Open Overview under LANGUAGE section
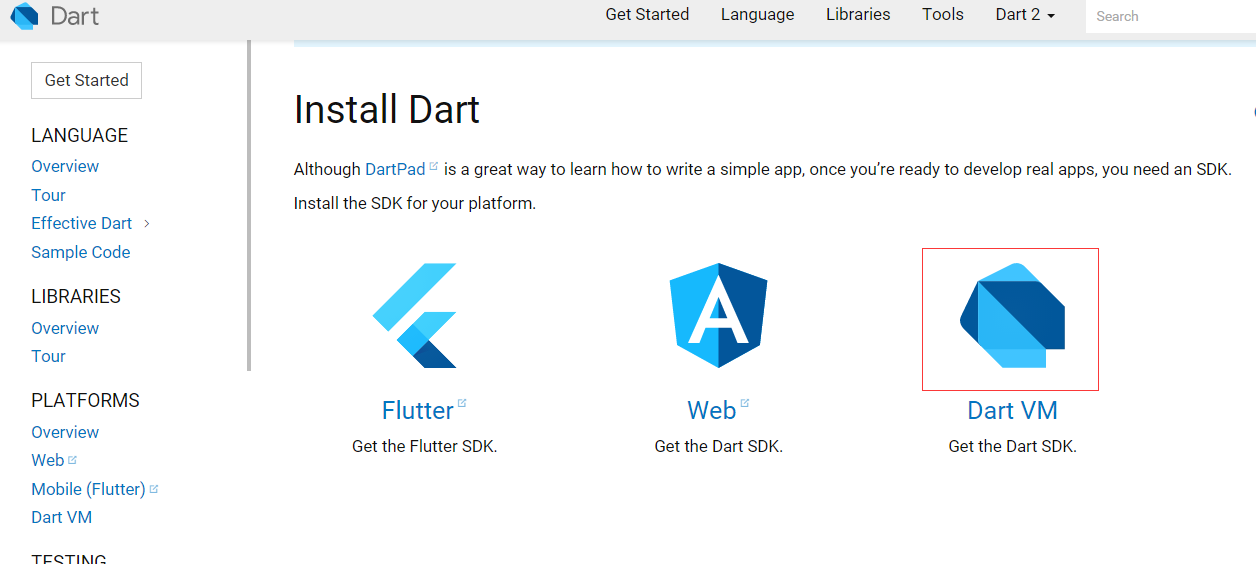Viewport: 1256px width, 571px height. point(65,166)
